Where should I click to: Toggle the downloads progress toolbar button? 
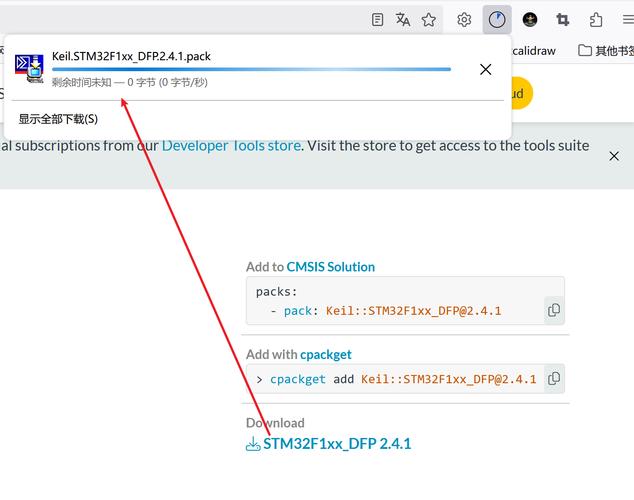[x=497, y=19]
